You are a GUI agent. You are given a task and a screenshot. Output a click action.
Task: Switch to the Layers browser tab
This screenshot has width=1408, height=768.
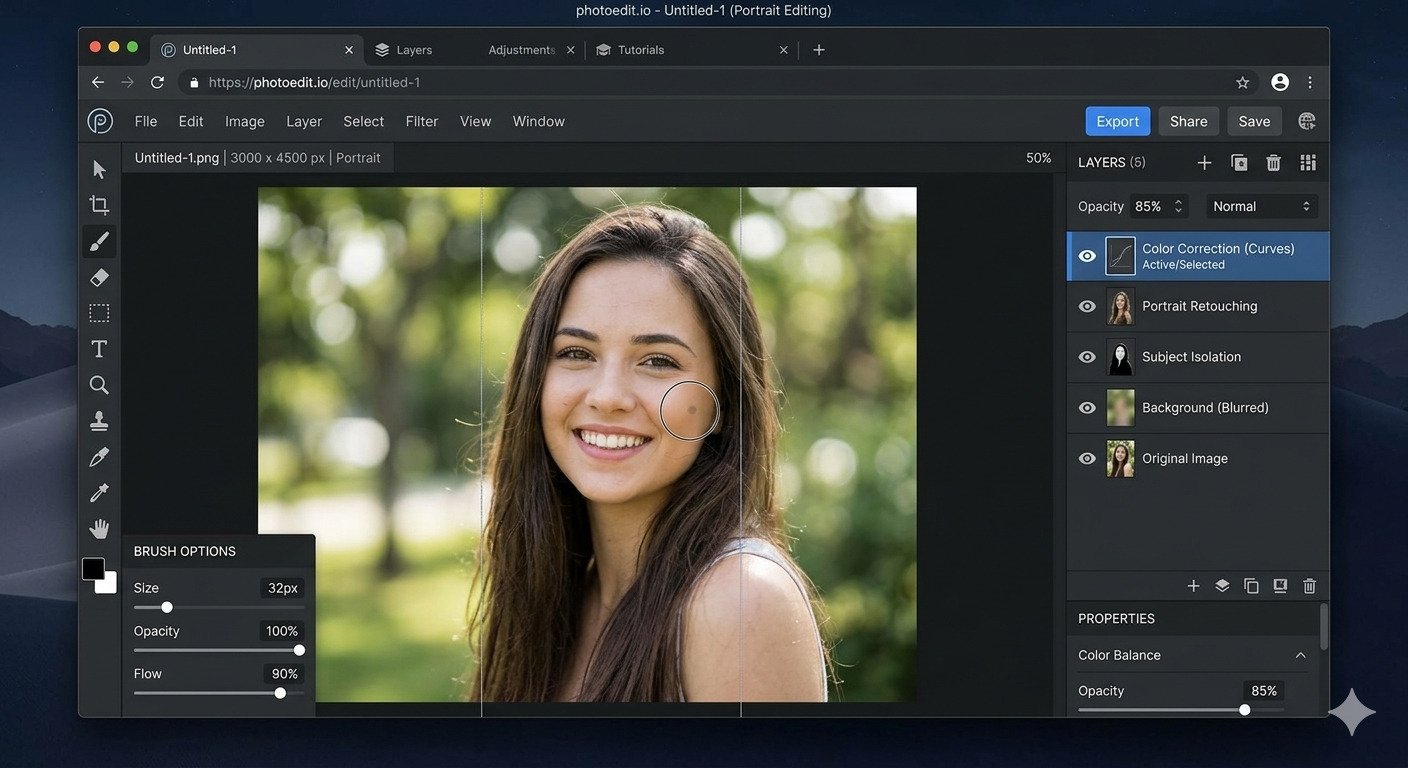coord(414,50)
